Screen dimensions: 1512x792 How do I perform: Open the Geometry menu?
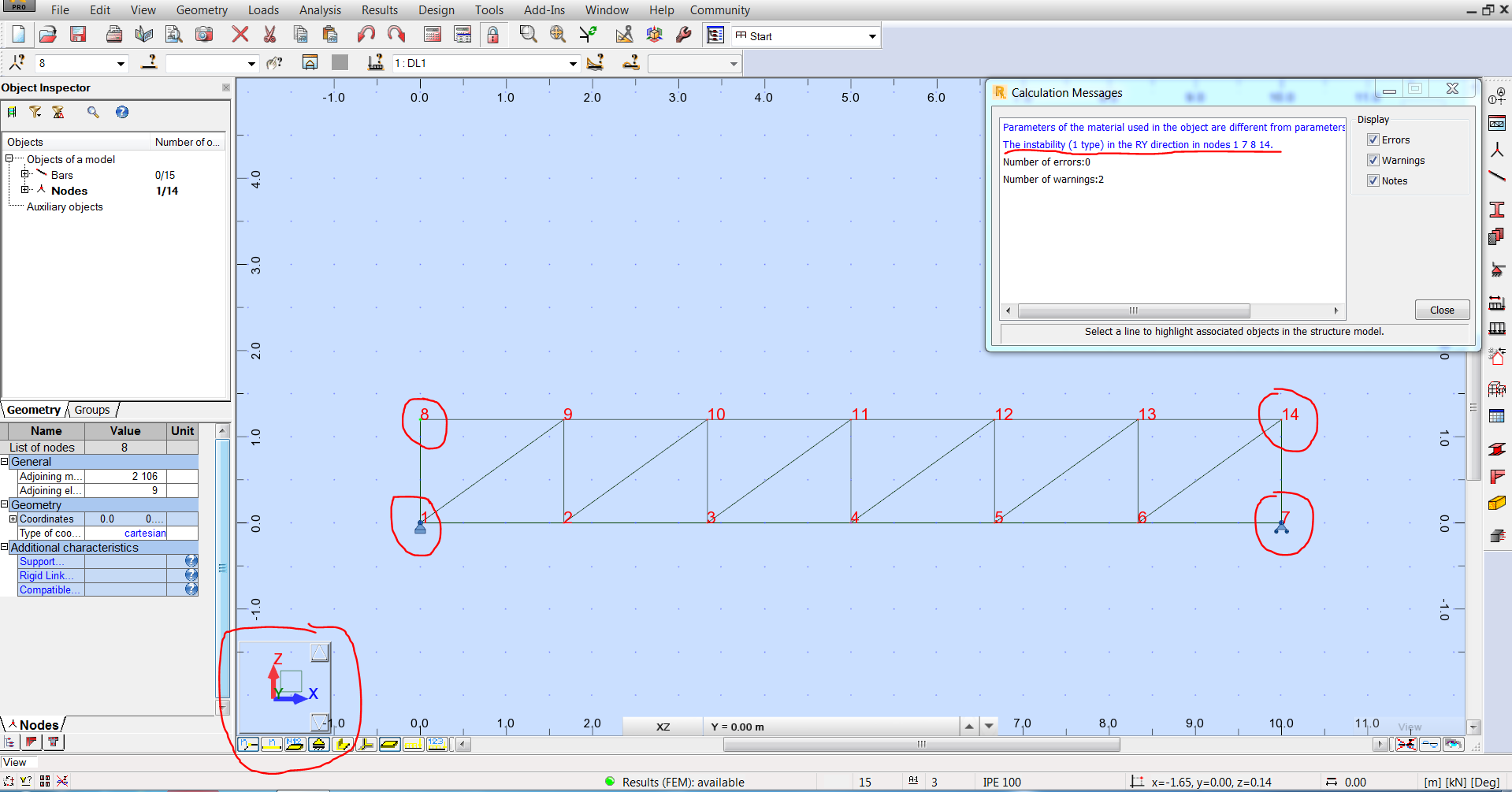point(202,10)
